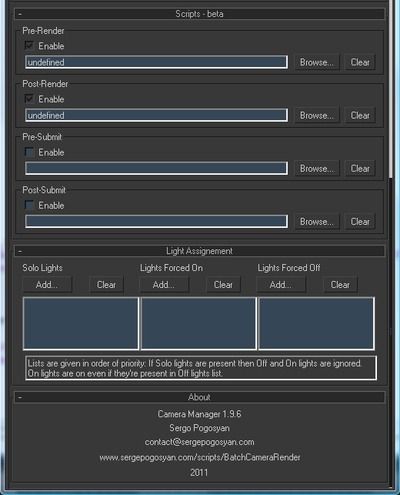Click inside the Solo Lights listbox
The width and height of the screenshot is (400, 495).
tap(81, 323)
